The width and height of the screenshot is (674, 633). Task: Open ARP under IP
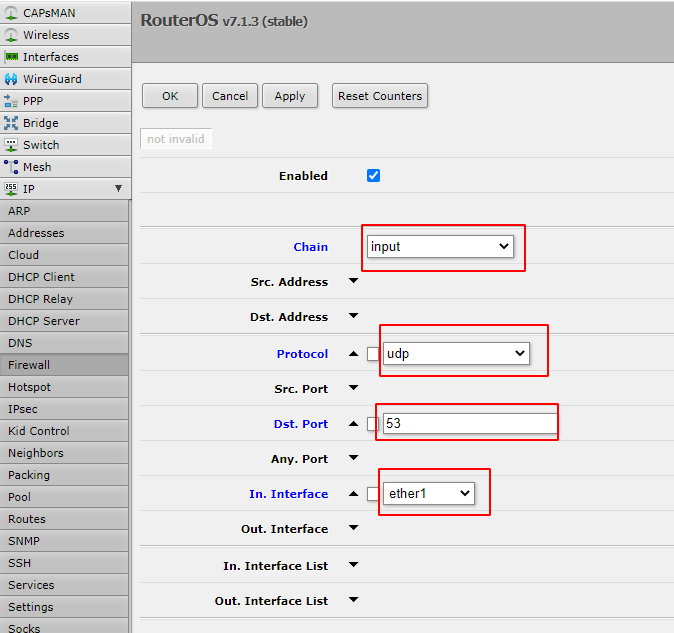64,211
